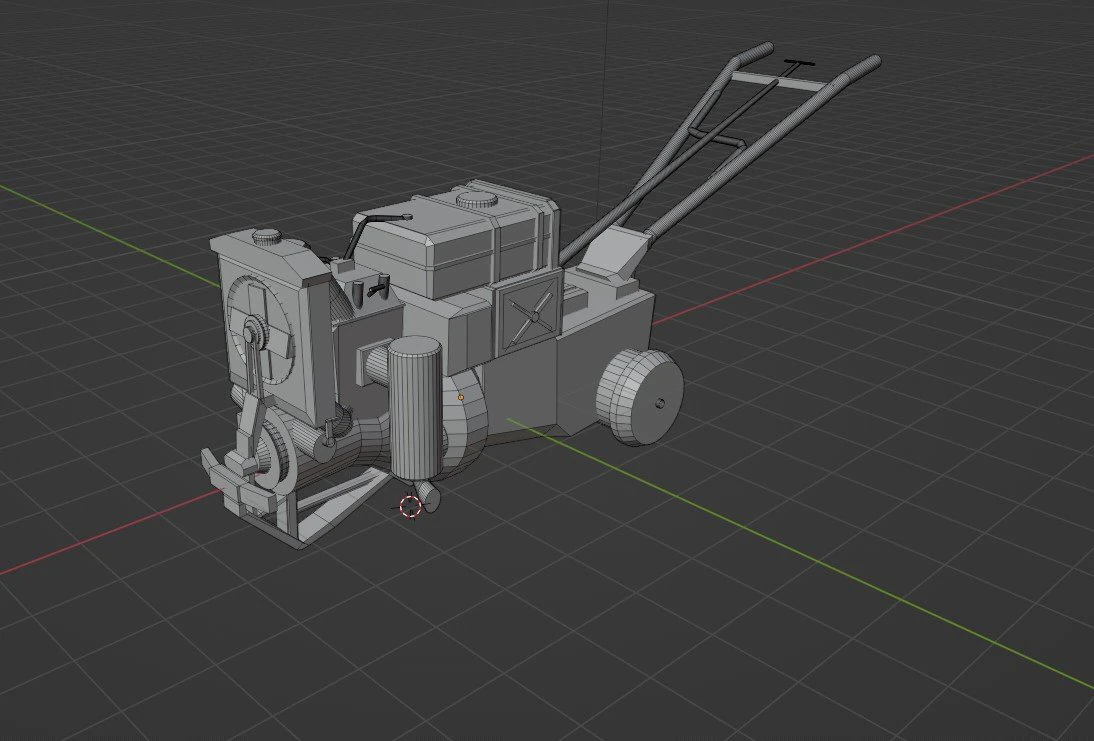This screenshot has width=1094, height=741.
Task: Select the upright cylindrical canister
Action: tap(415, 407)
